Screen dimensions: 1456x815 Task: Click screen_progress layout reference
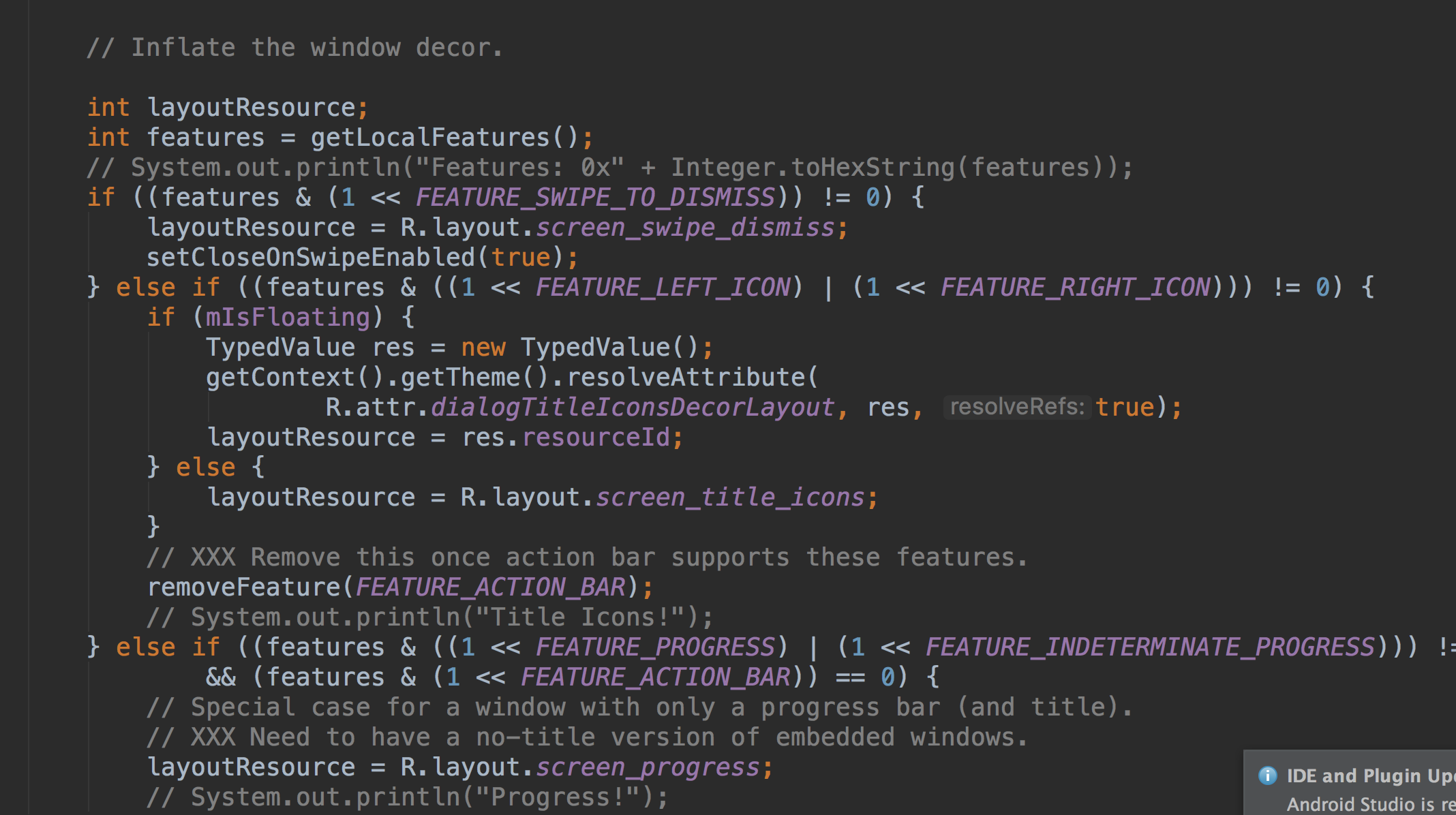648,767
